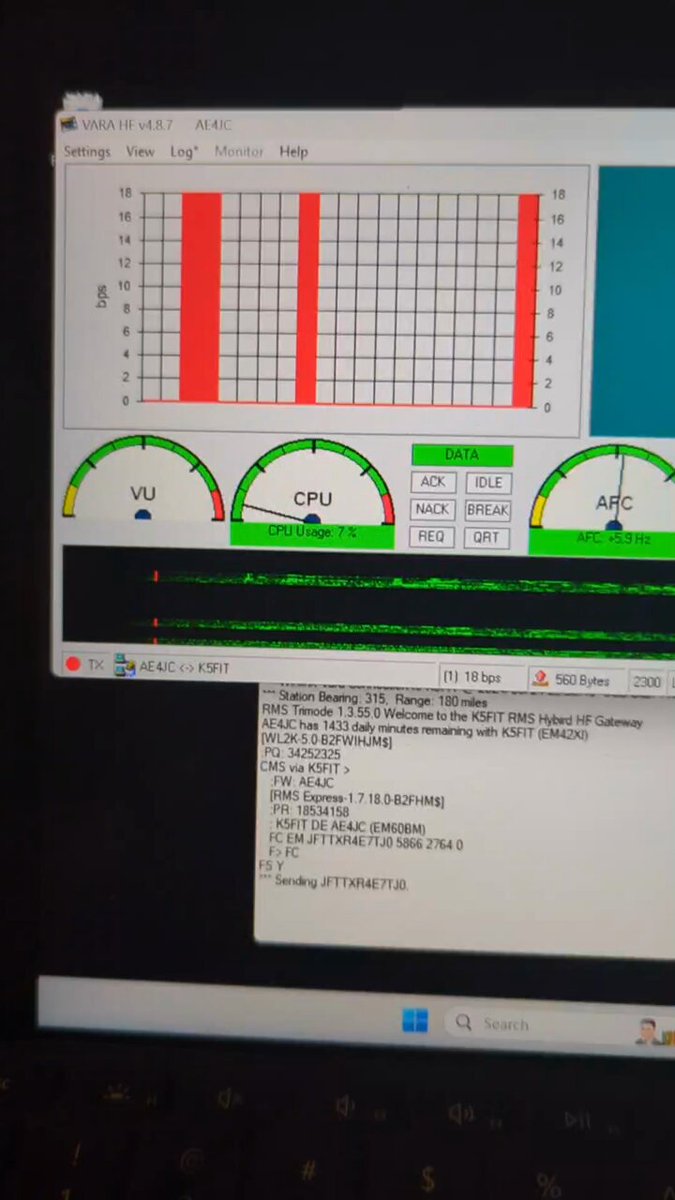Open the Log* menu
Viewport: 675px width, 1200px height.
184,152
